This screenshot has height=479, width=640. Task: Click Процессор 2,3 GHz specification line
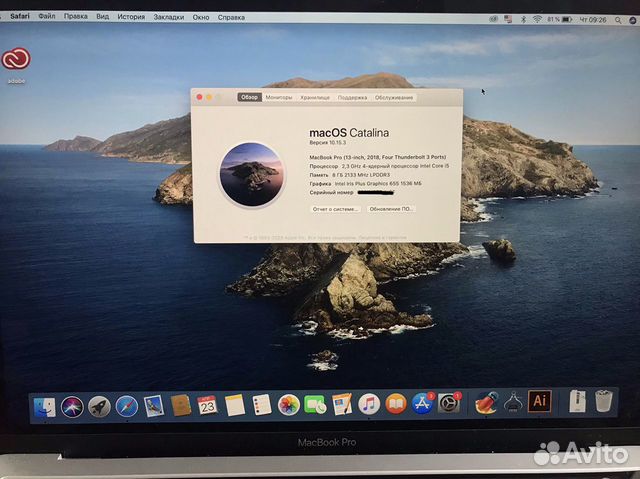pos(379,166)
